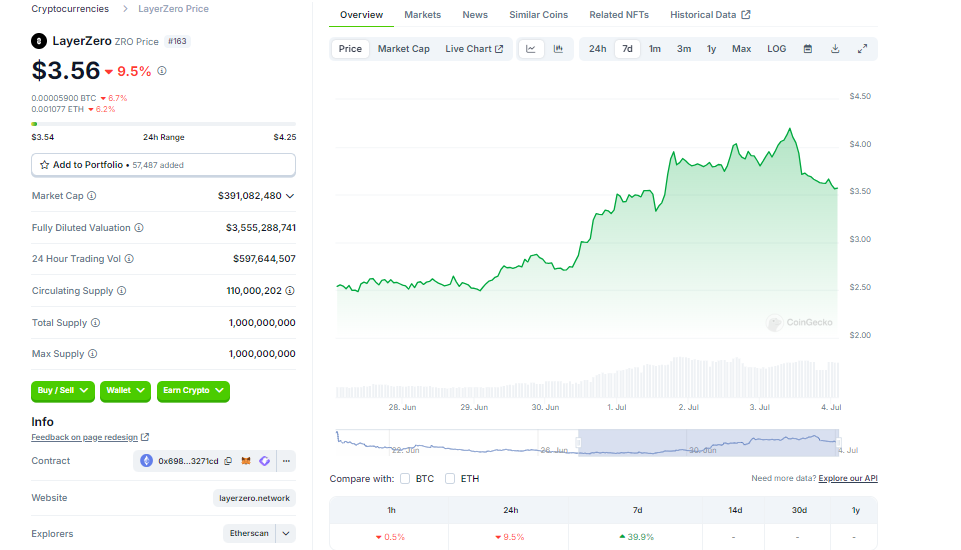
Task: Select the Max chart range
Action: click(x=742, y=49)
